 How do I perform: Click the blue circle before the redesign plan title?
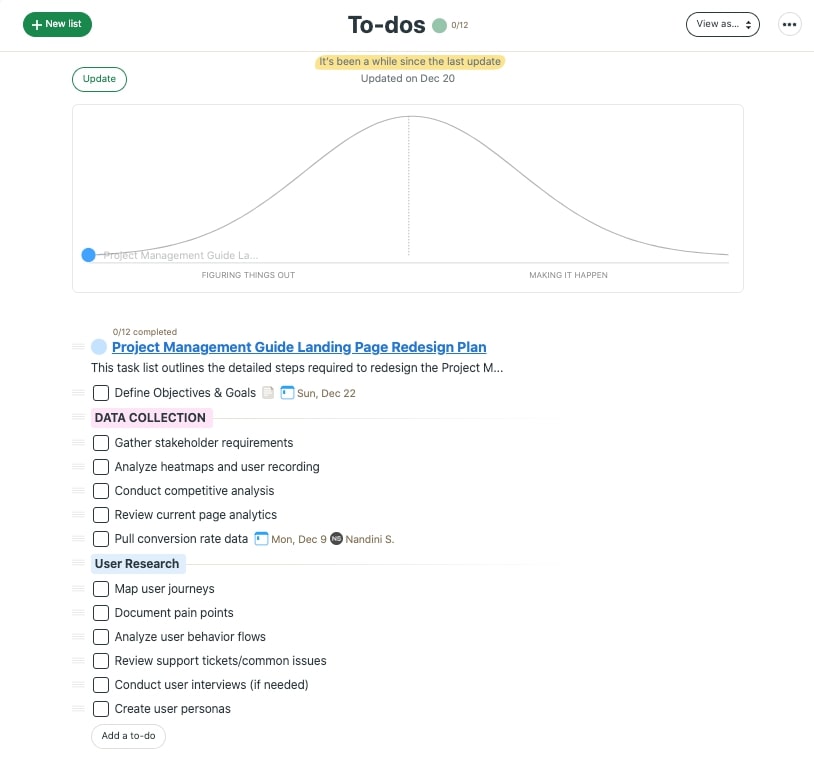pyautogui.click(x=98, y=346)
